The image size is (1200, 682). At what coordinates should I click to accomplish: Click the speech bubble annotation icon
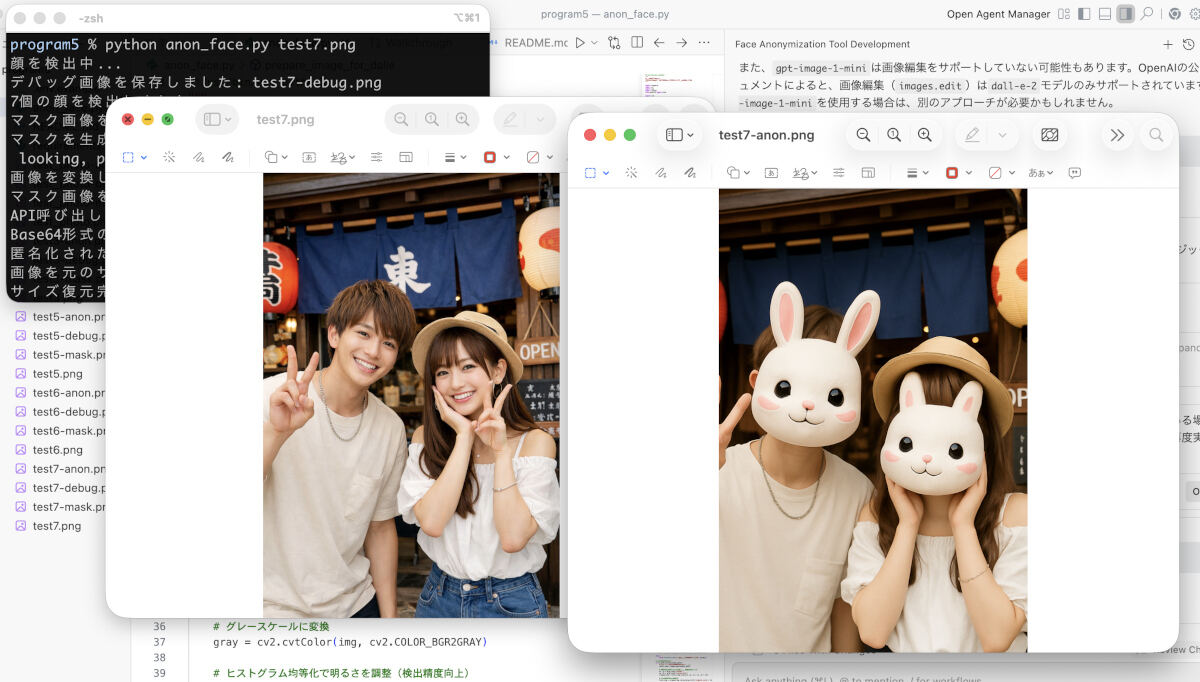1075,173
